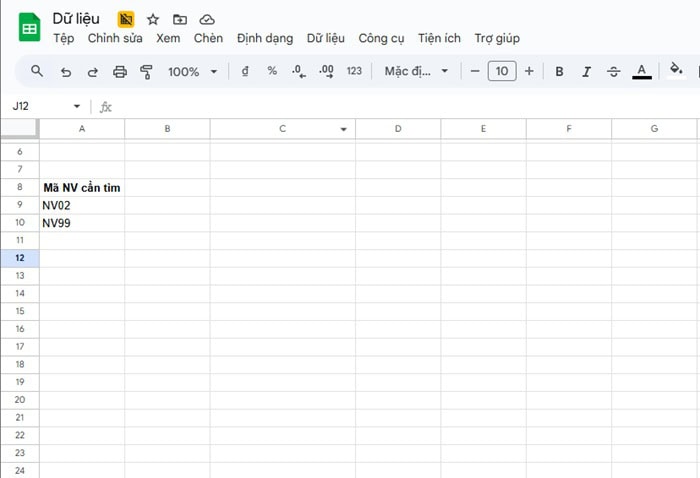Click the search menus magnifier icon
Image resolution: width=700 pixels, height=478 pixels.
(37, 71)
